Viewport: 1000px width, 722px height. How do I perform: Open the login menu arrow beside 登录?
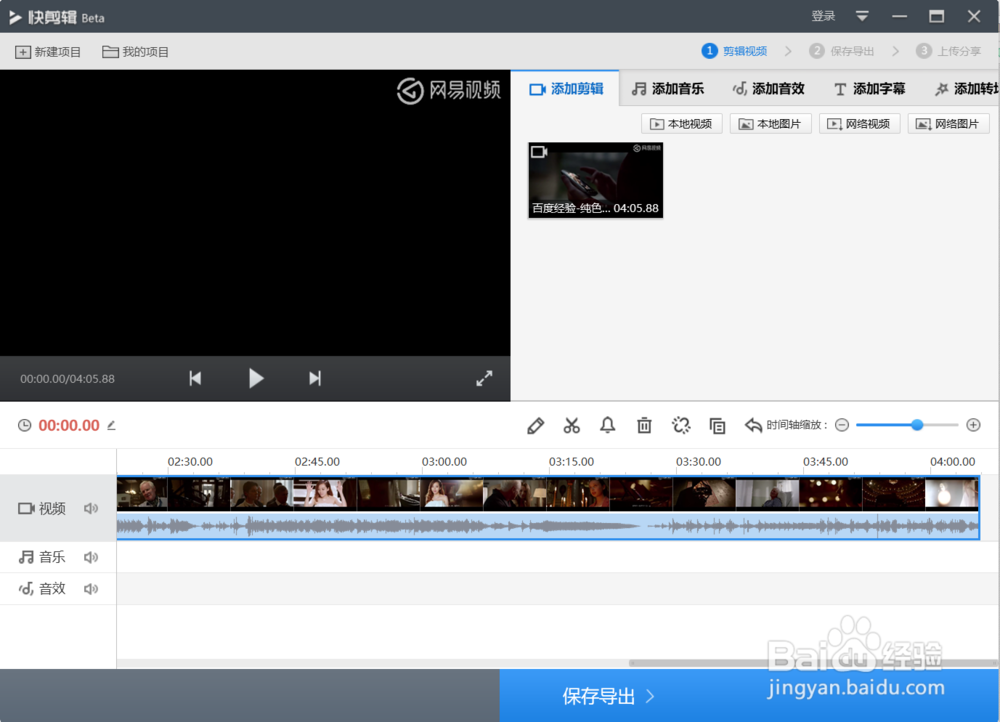click(861, 16)
